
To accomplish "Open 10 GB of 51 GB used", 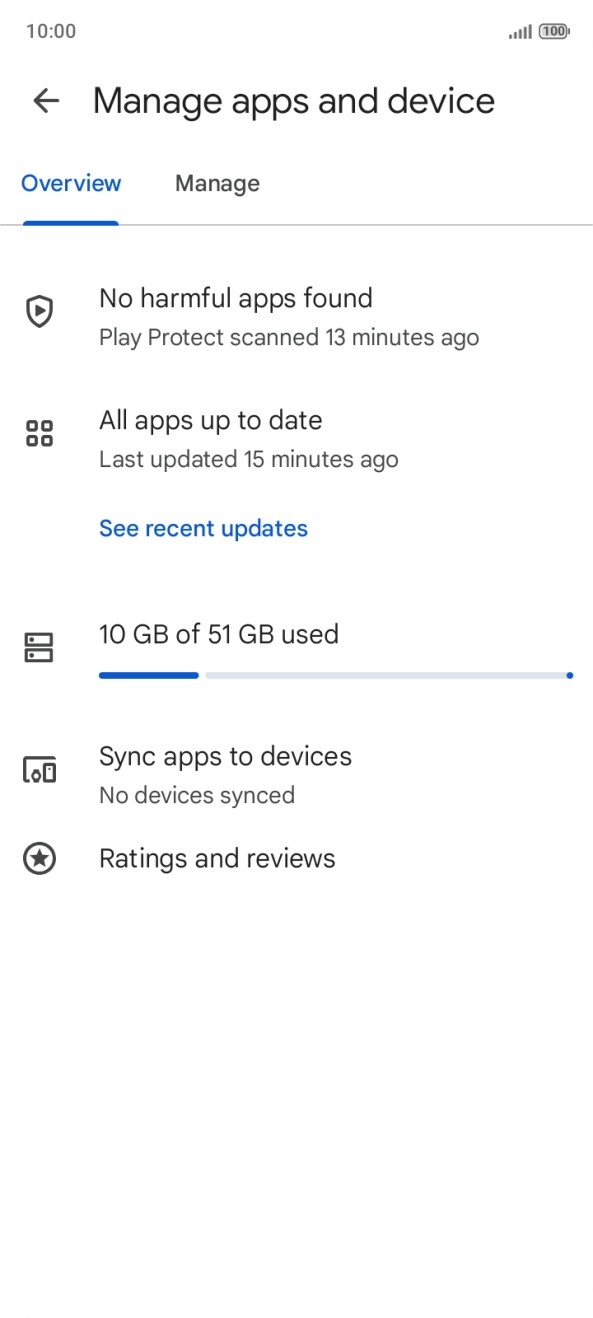I will coord(219,634).
